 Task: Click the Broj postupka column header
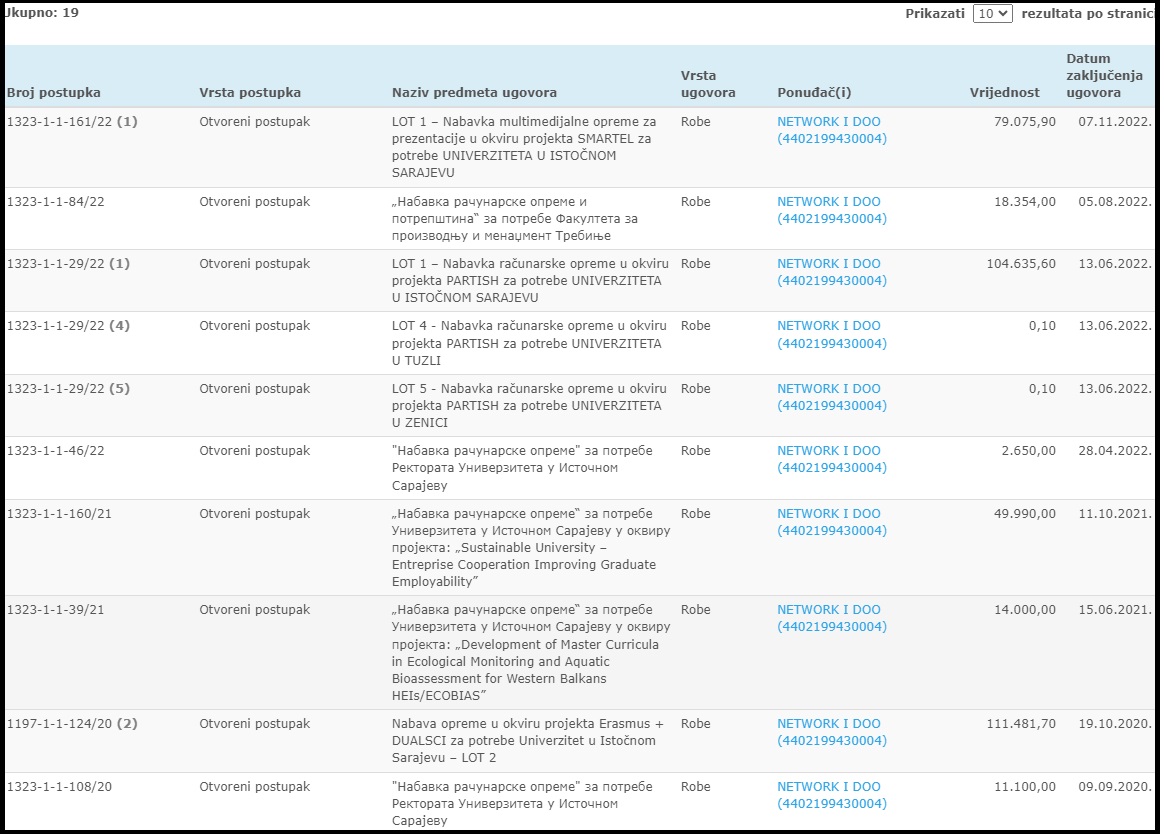(53, 93)
